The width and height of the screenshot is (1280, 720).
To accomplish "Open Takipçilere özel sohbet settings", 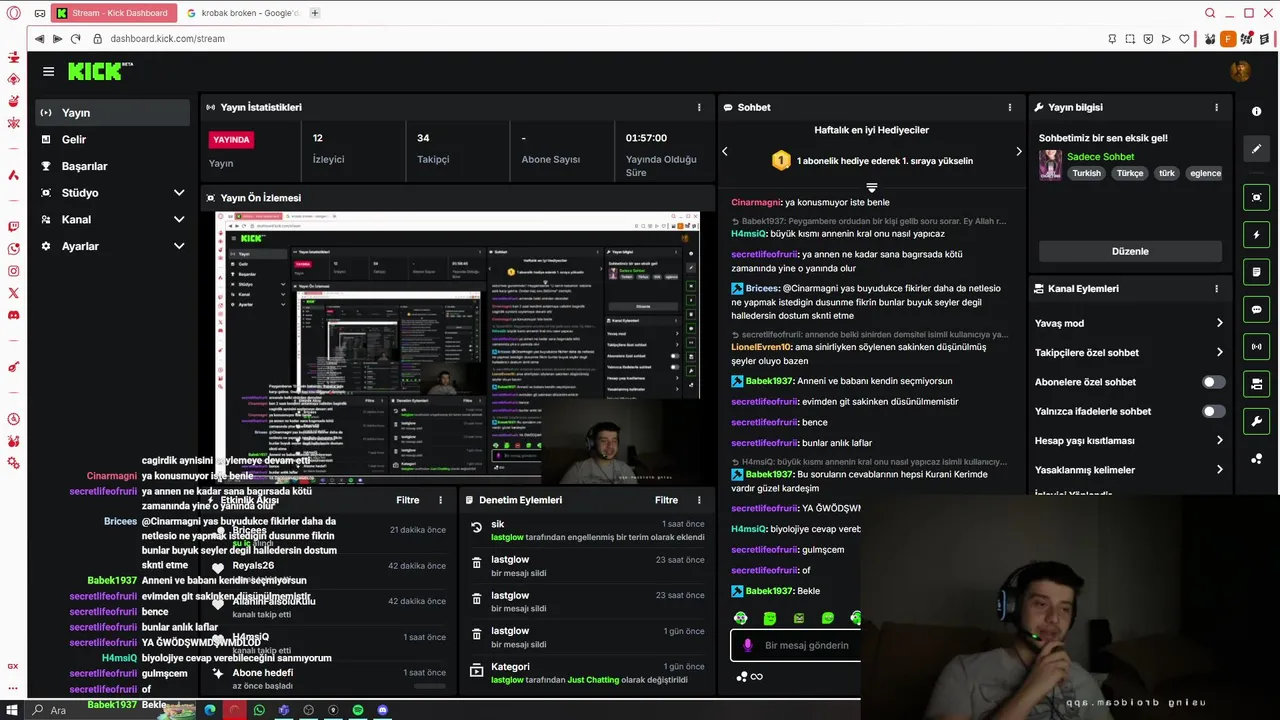I will click(1129, 352).
